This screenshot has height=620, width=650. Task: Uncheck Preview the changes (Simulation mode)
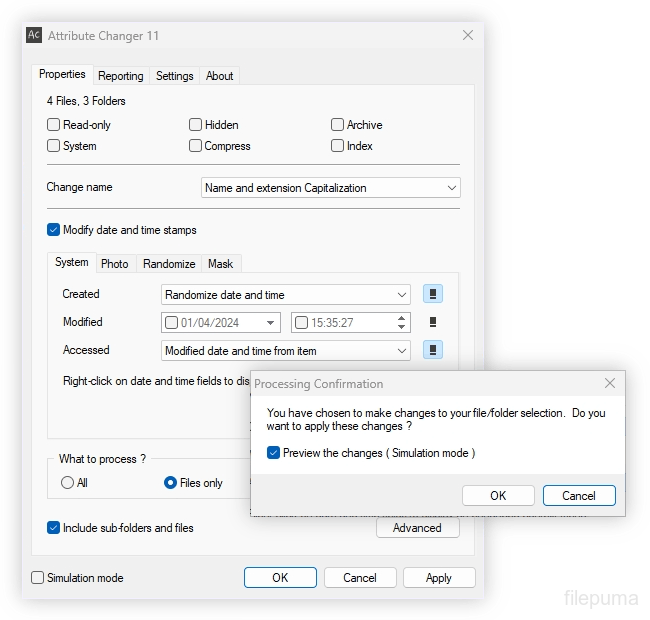274,453
